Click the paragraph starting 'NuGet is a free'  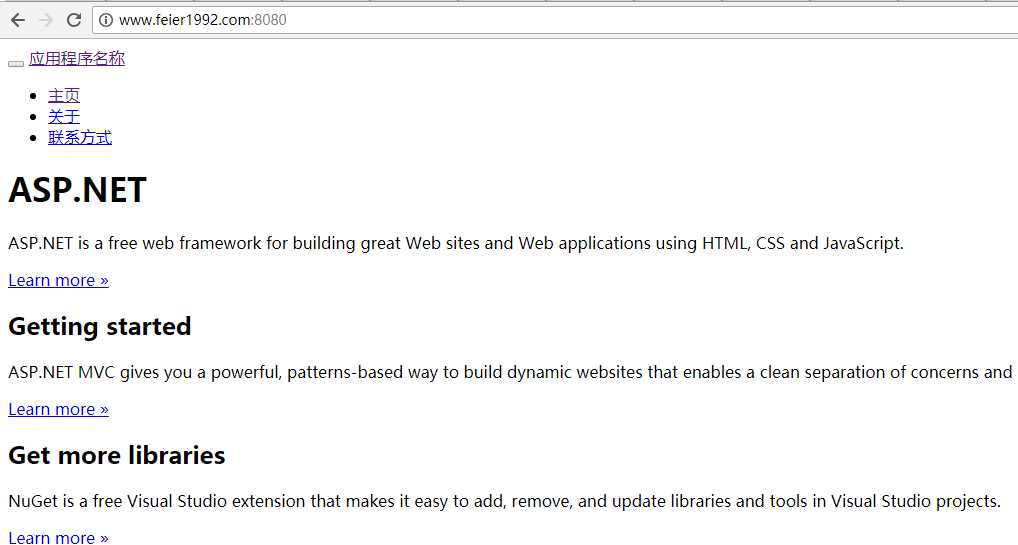(504, 501)
